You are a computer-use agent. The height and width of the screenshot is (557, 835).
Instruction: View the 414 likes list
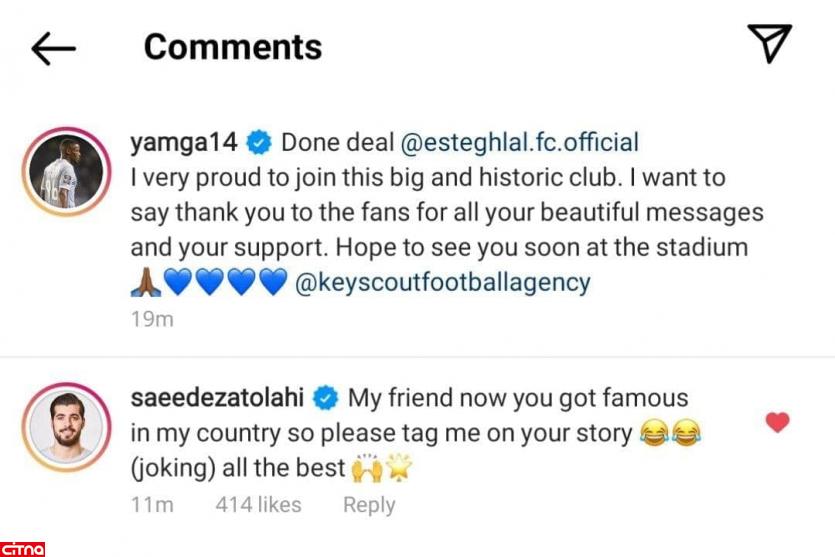coord(258,505)
